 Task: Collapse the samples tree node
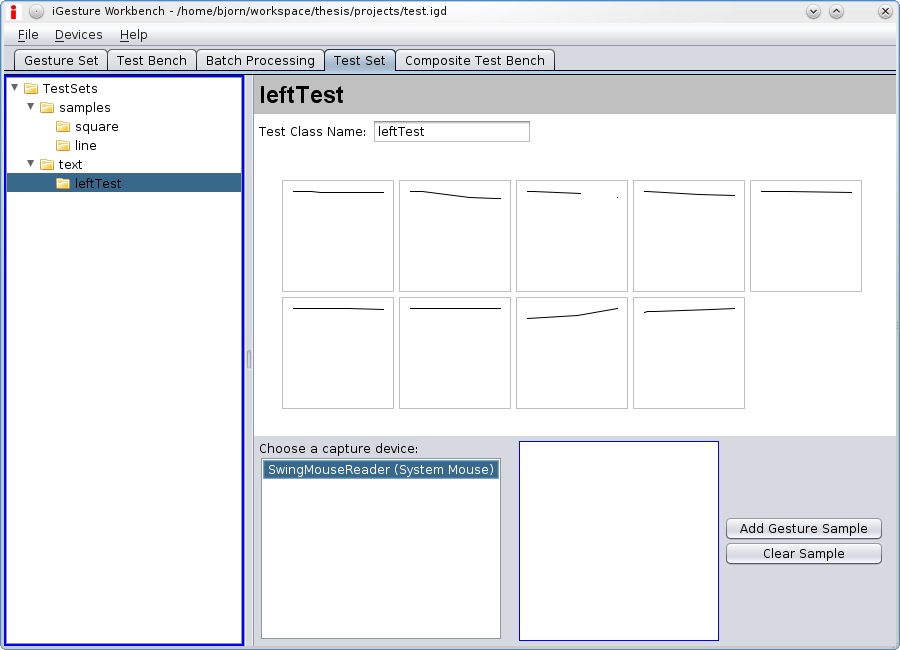(31, 107)
